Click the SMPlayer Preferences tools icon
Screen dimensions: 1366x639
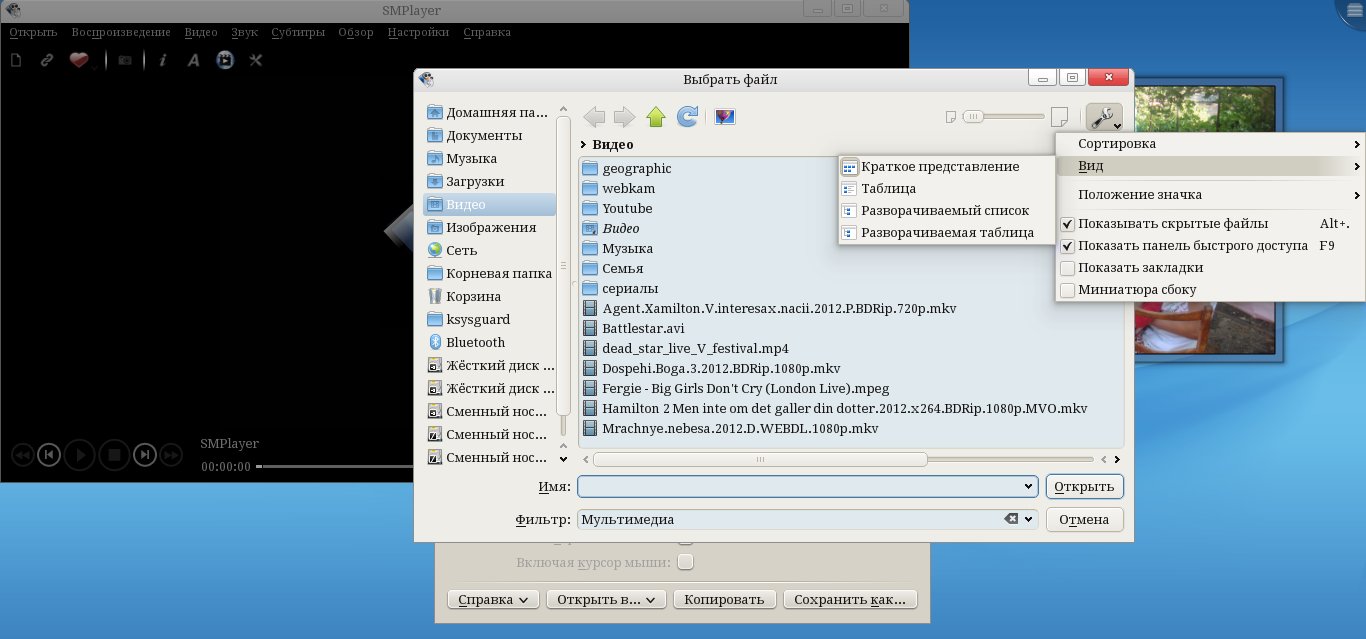[256, 60]
